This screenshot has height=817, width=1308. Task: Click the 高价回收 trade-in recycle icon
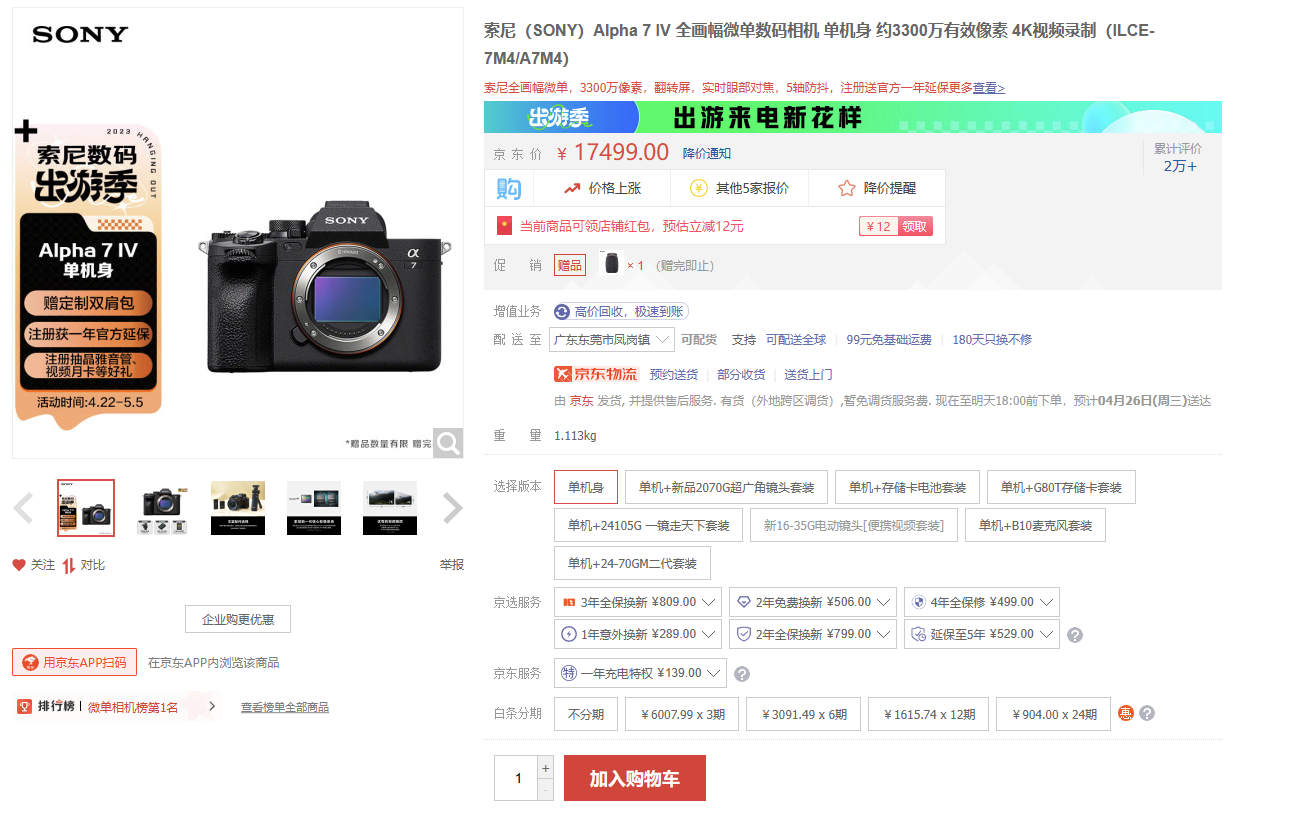[x=562, y=312]
